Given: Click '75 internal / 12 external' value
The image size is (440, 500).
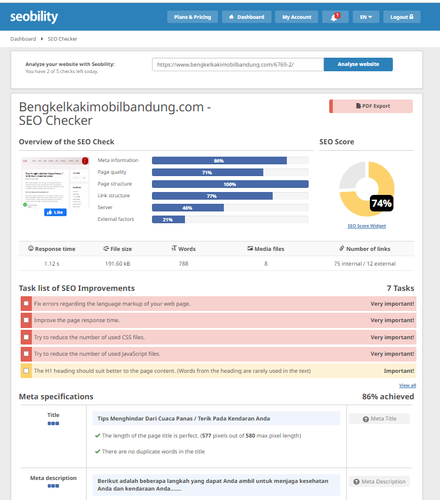Looking at the screenshot, I should 365,264.
